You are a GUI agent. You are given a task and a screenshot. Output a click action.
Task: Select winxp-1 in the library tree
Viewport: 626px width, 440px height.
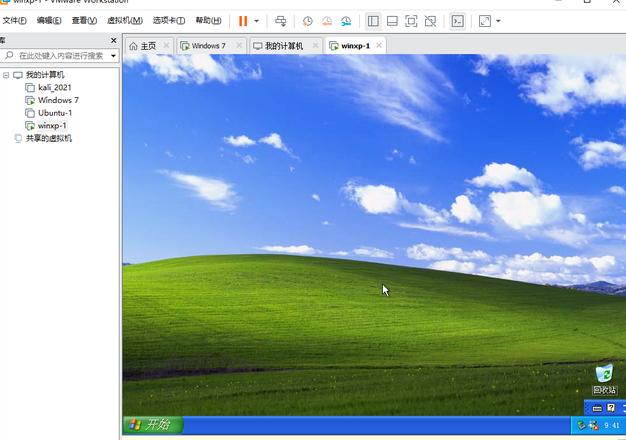point(52,126)
